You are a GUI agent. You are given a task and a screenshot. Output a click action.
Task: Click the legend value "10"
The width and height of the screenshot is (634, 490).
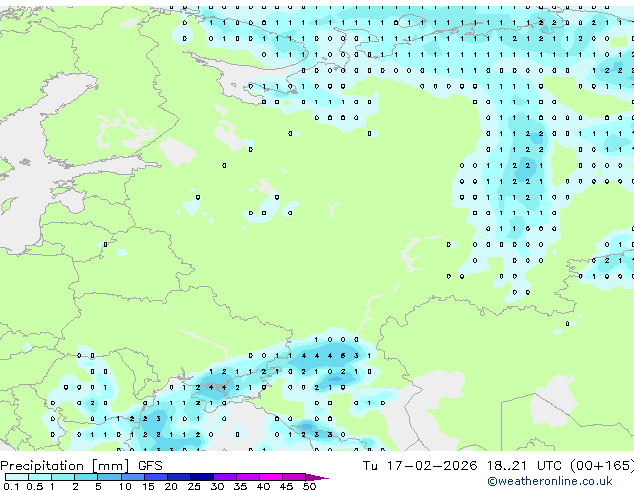pyautogui.click(x=125, y=486)
